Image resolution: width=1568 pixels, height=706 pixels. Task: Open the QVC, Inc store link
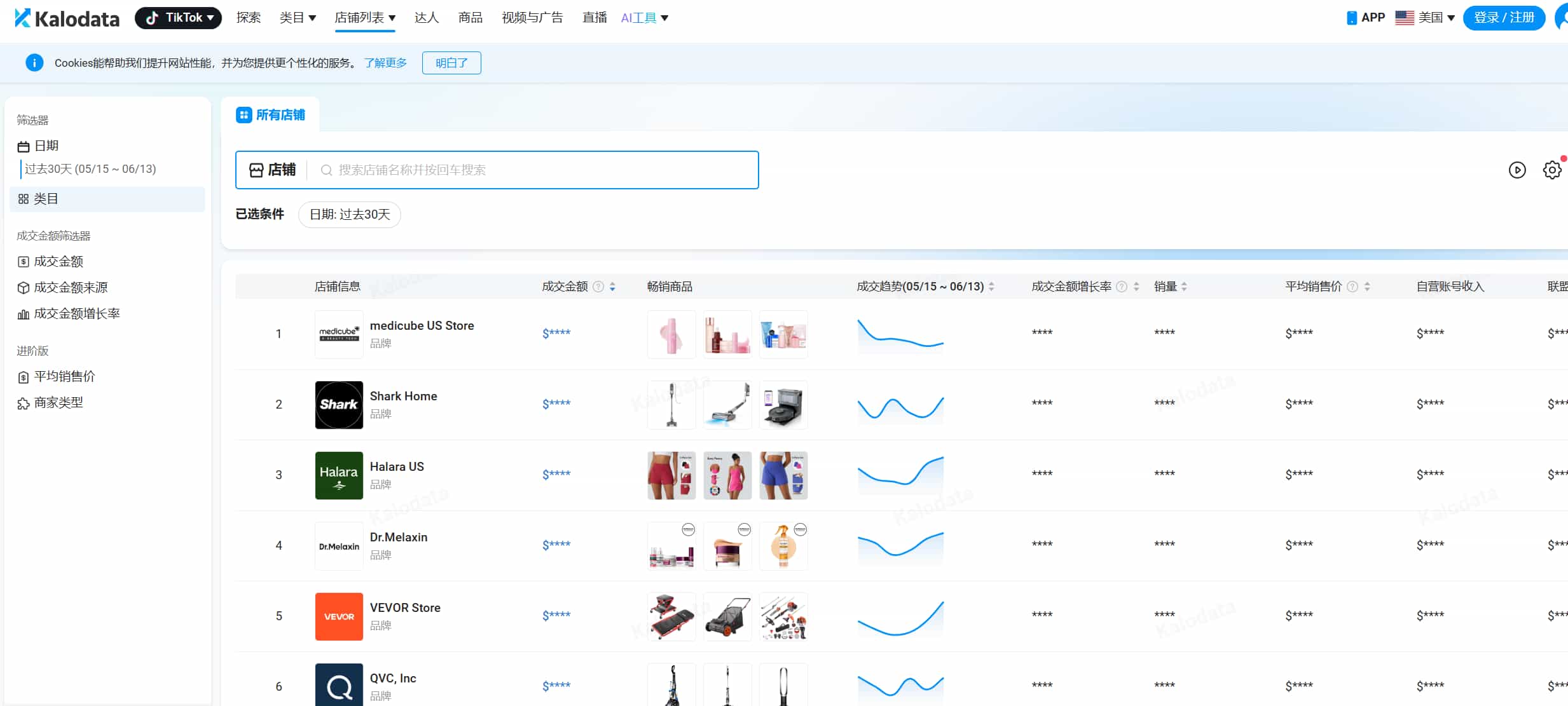[x=393, y=679]
